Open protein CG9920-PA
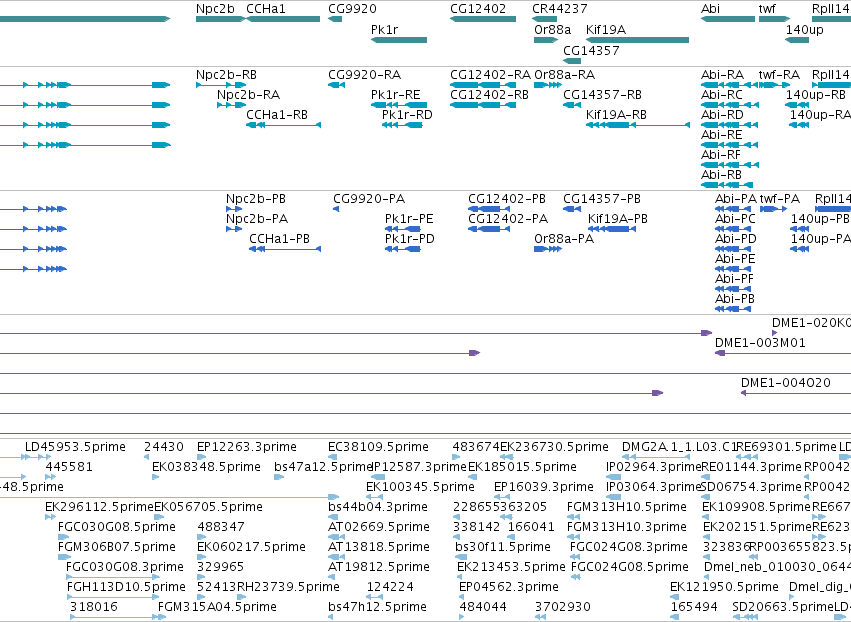 point(369,199)
